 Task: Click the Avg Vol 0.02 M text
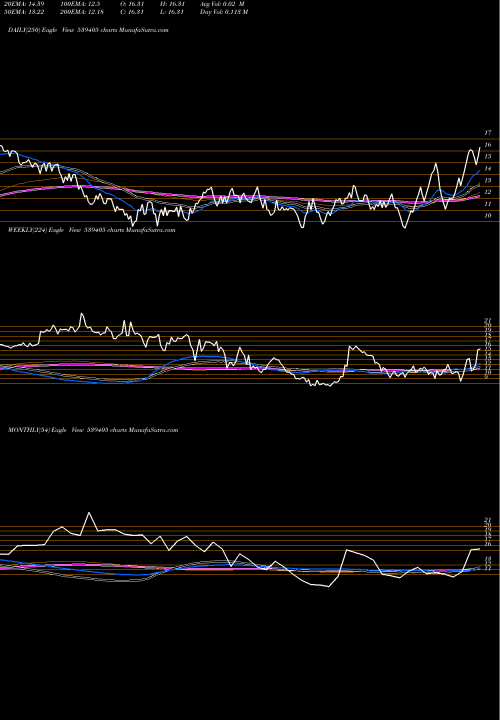point(222,4)
